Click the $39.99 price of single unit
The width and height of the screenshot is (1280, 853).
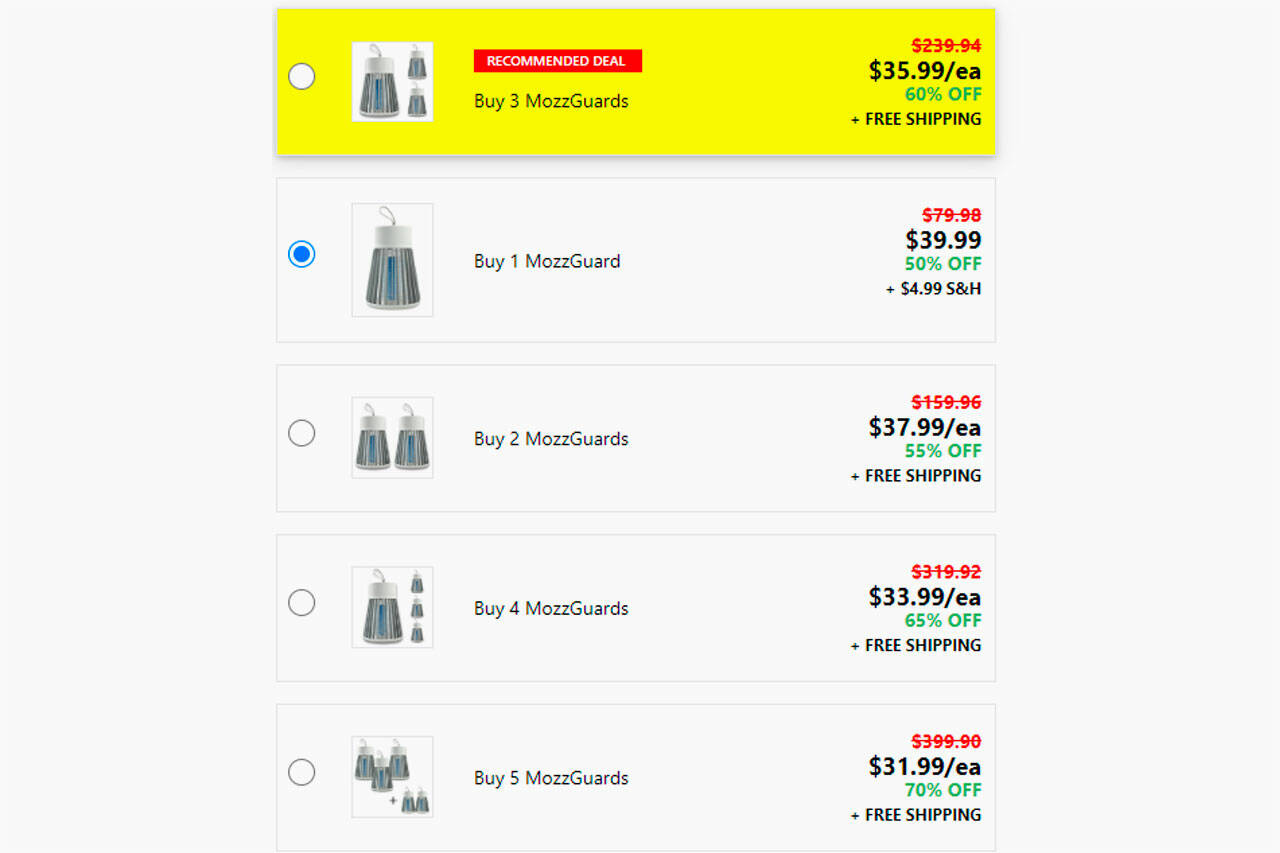pyautogui.click(x=943, y=240)
